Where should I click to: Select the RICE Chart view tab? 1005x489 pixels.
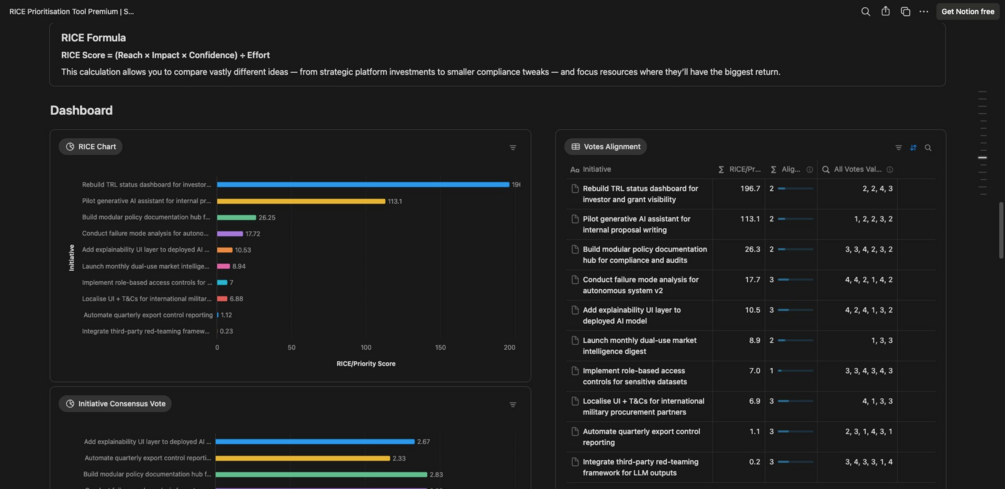90,147
